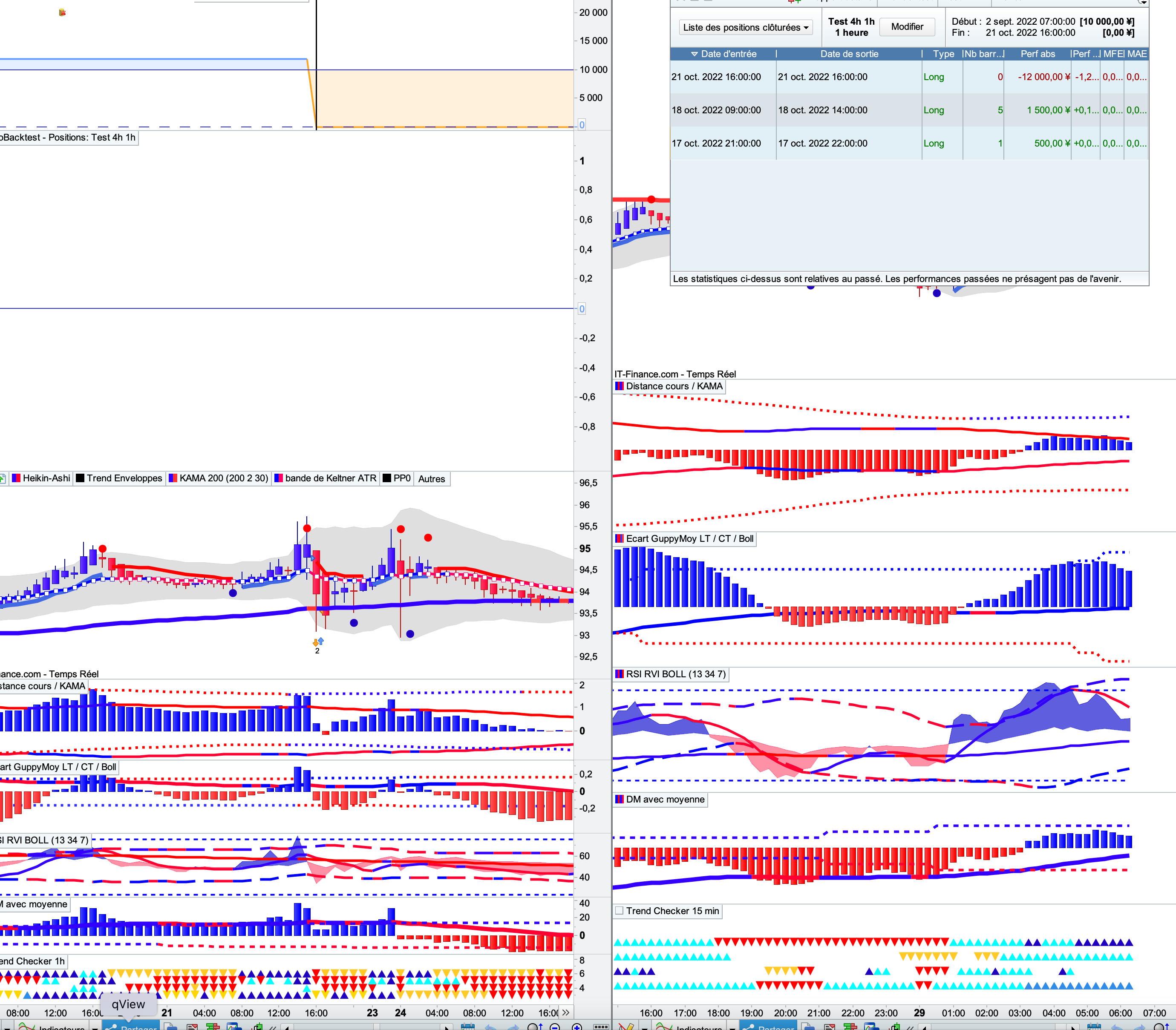Click the green icon left of Heikin-Ashi

click(2, 478)
